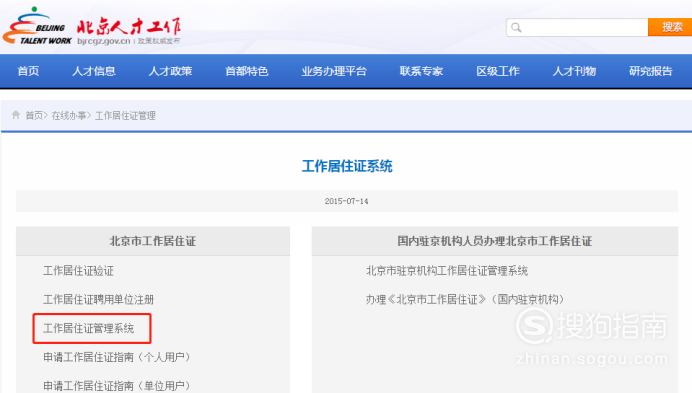
Task: Click 工作居住证管理 breadcrumb text
Action: [x=125, y=116]
